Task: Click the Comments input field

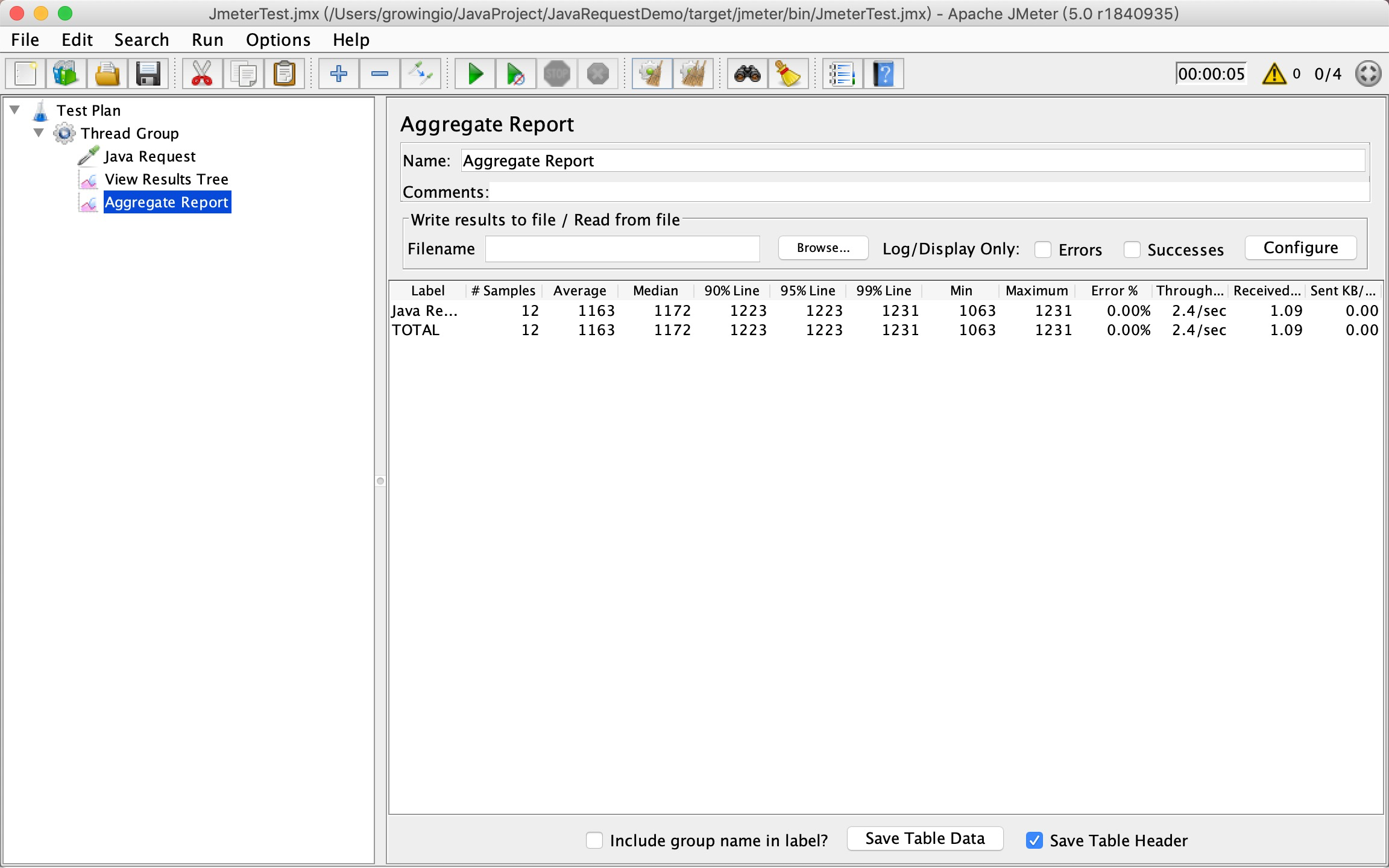Action: click(x=929, y=192)
